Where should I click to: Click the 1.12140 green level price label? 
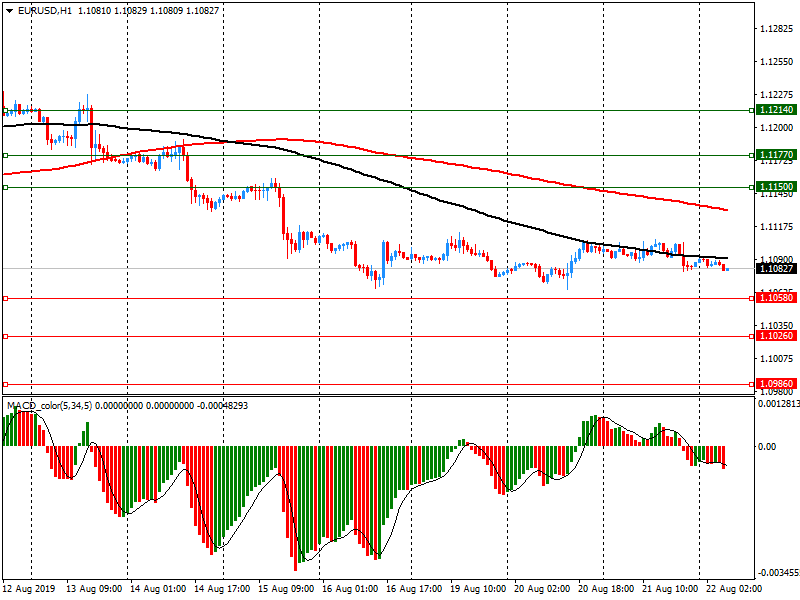[777, 110]
